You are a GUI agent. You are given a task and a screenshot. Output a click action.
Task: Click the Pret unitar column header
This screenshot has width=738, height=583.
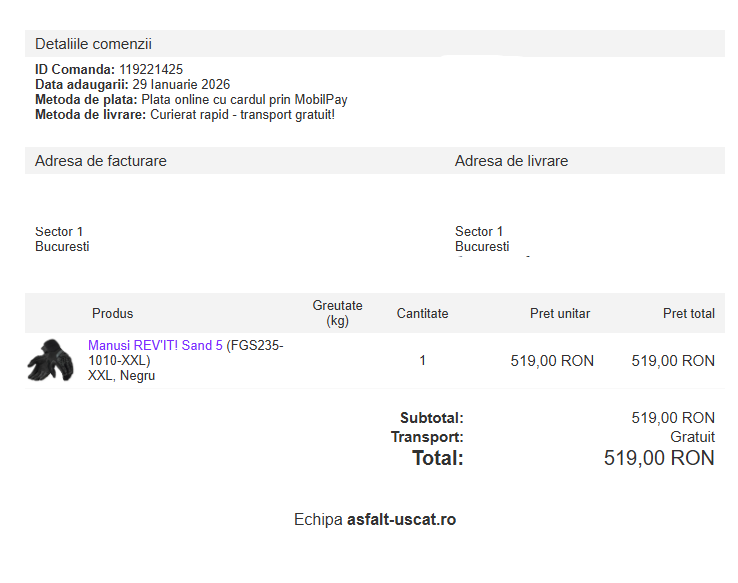point(559,313)
